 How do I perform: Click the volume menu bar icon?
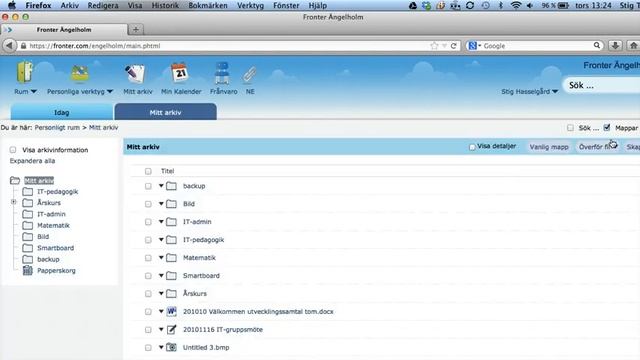(x=530, y=5)
